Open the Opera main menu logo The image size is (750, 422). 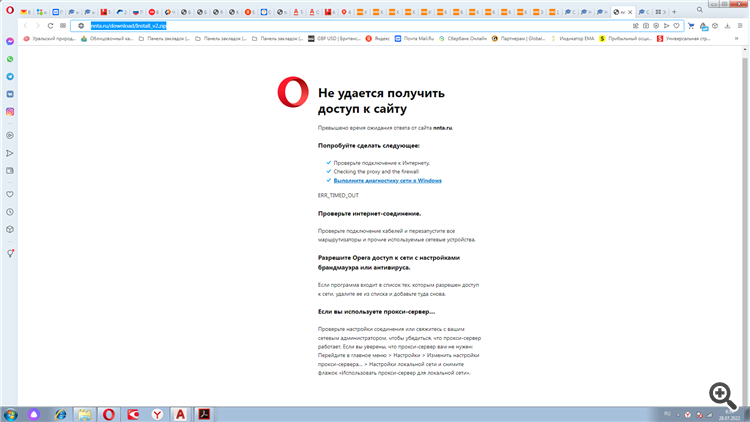pos(10,10)
